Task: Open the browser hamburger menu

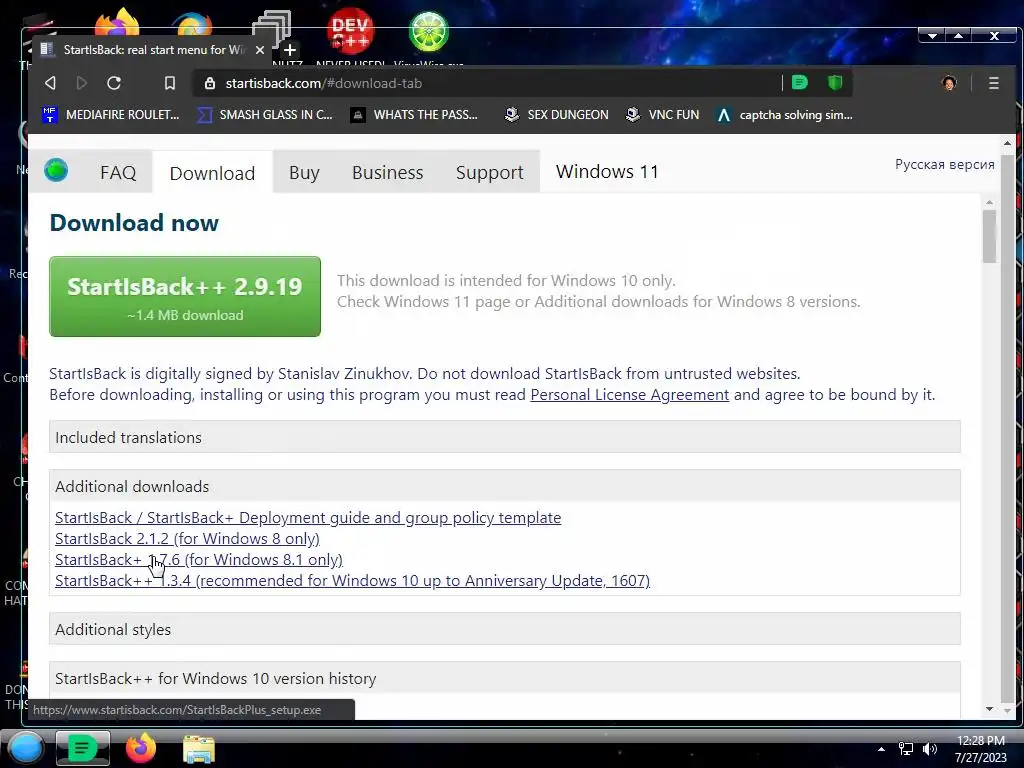Action: pos(994,83)
